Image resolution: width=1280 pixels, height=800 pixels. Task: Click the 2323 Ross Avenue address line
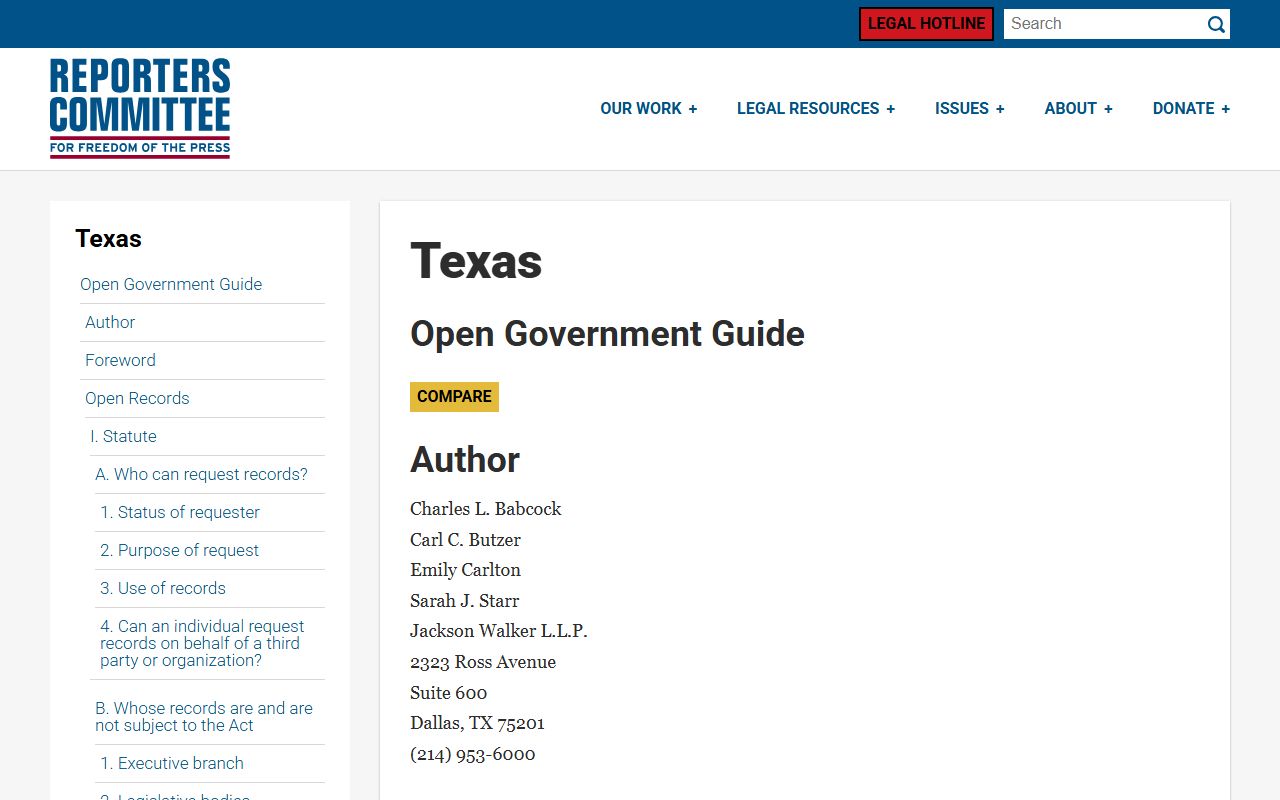(x=483, y=662)
